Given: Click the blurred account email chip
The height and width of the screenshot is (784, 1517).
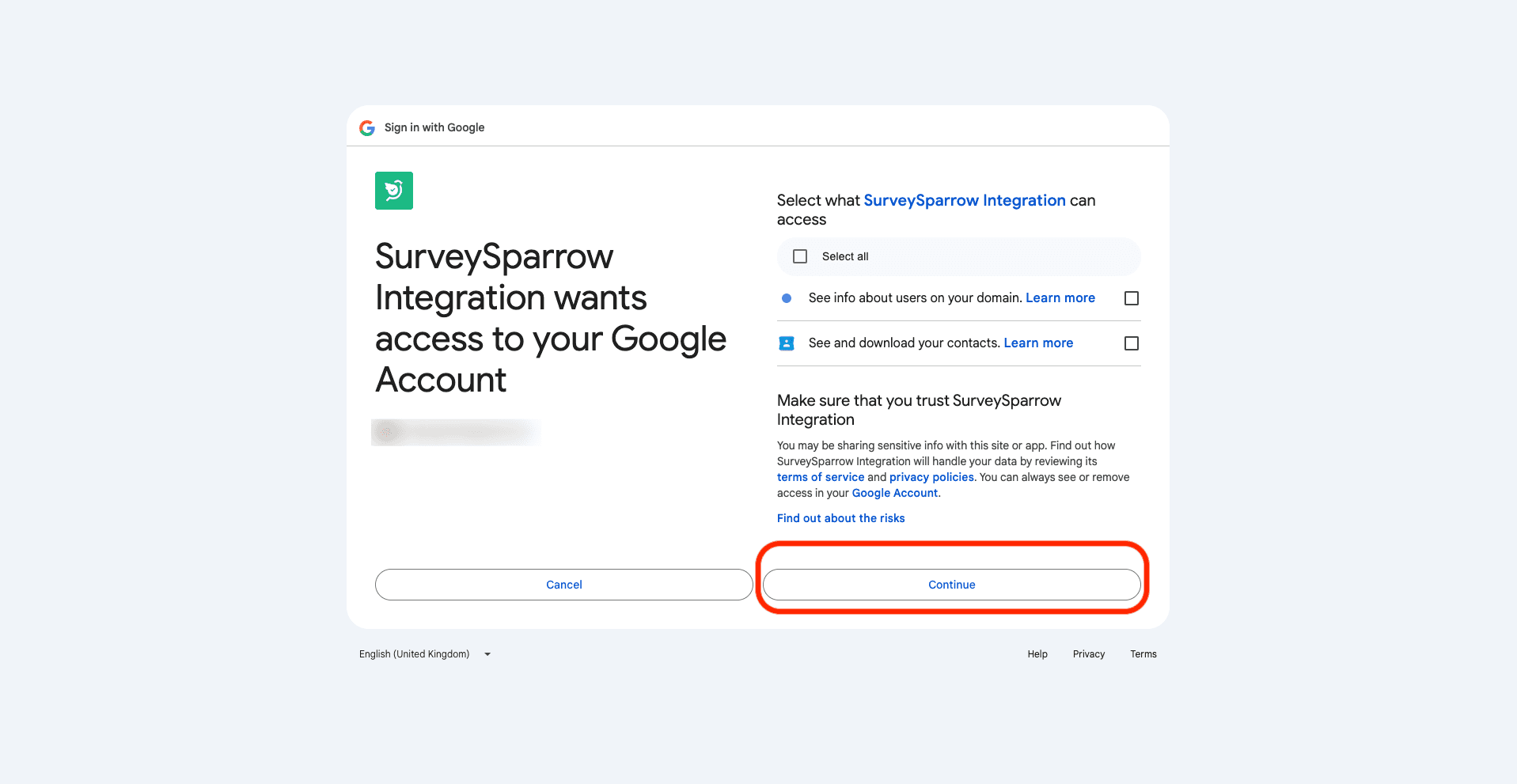Looking at the screenshot, I should [456, 432].
